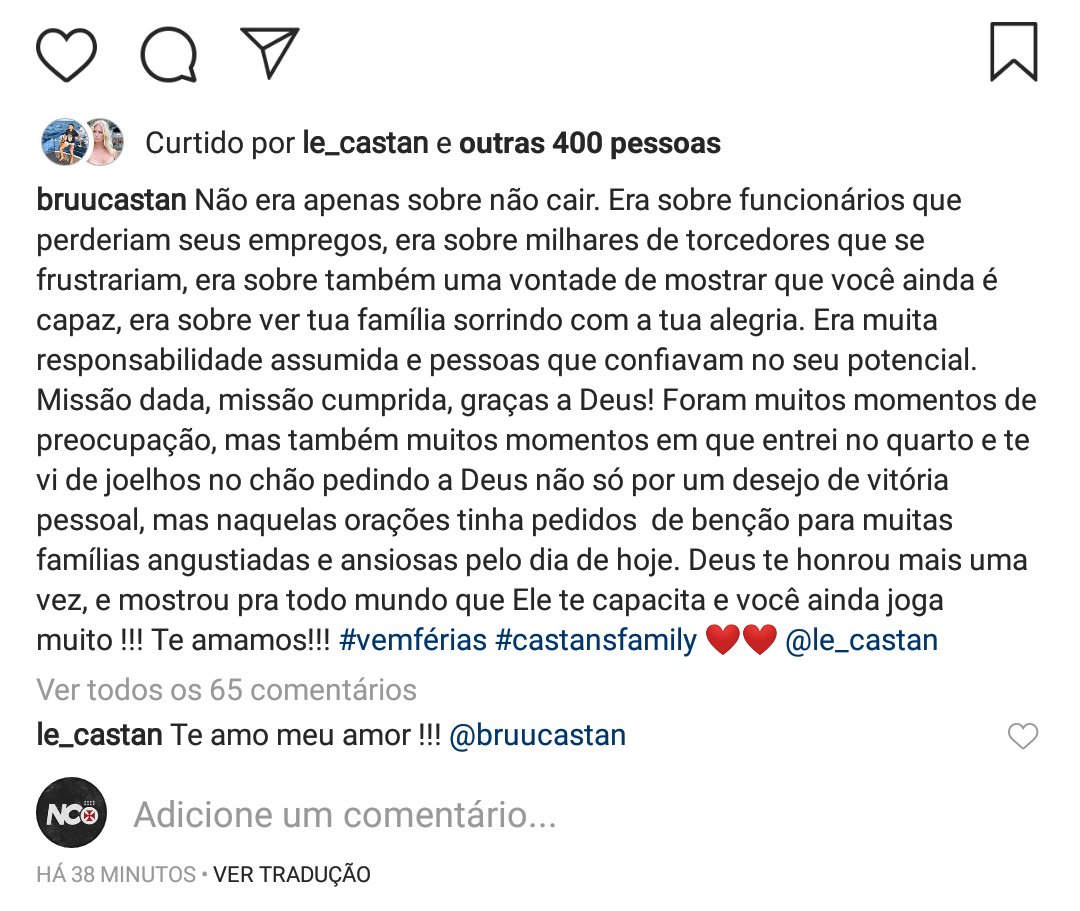Viewport: 1080px width, 911px height.
Task: Open the bruucastan profile from the caption
Action: [x=111, y=200]
